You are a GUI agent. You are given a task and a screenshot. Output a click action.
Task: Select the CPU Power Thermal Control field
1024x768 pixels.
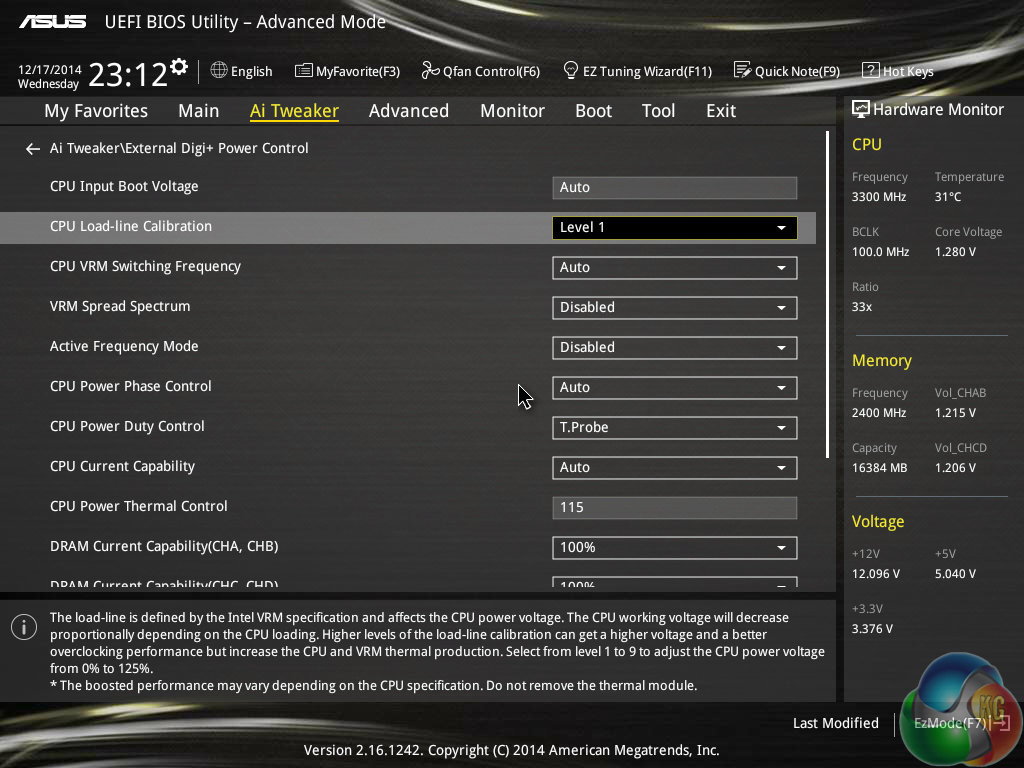674,508
